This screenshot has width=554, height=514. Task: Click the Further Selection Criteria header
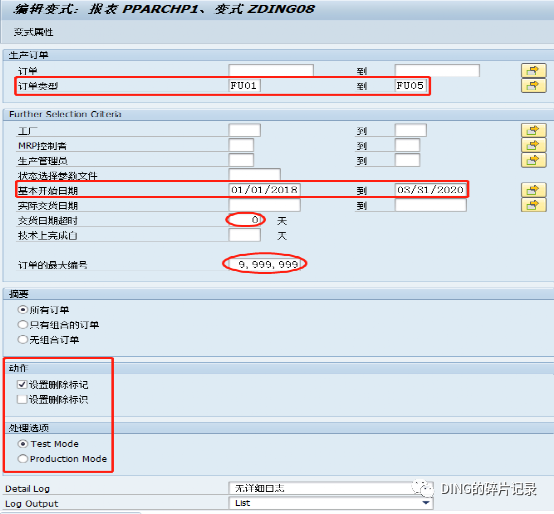tap(65, 114)
